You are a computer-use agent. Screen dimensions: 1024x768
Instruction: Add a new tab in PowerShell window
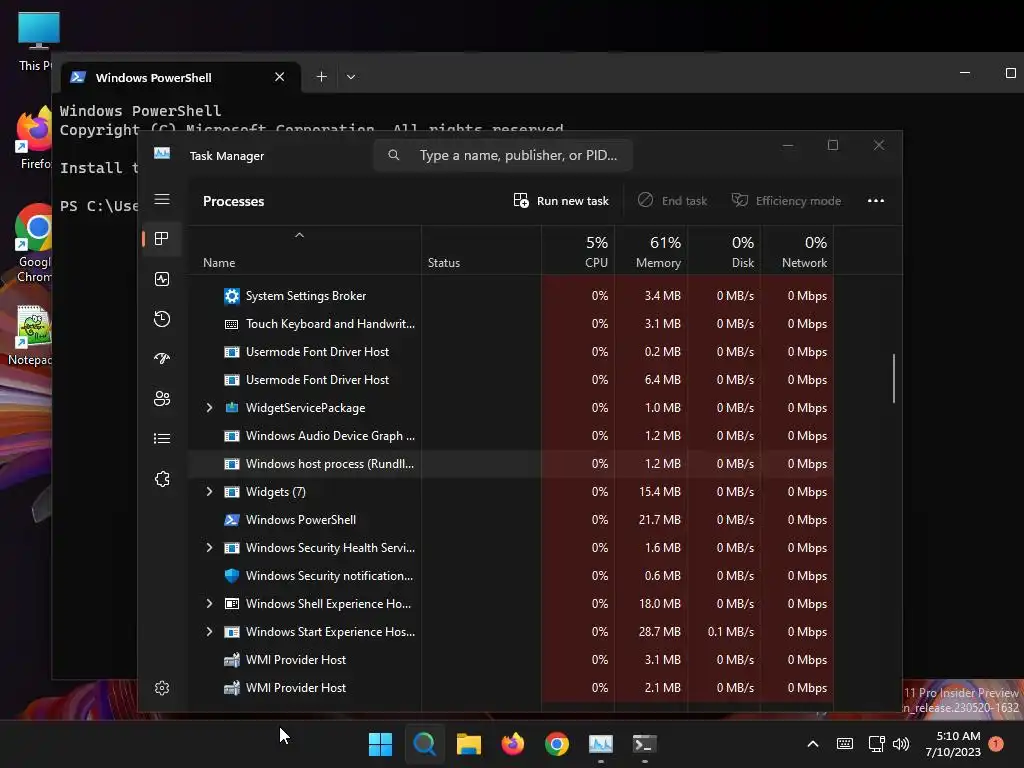[x=321, y=77]
